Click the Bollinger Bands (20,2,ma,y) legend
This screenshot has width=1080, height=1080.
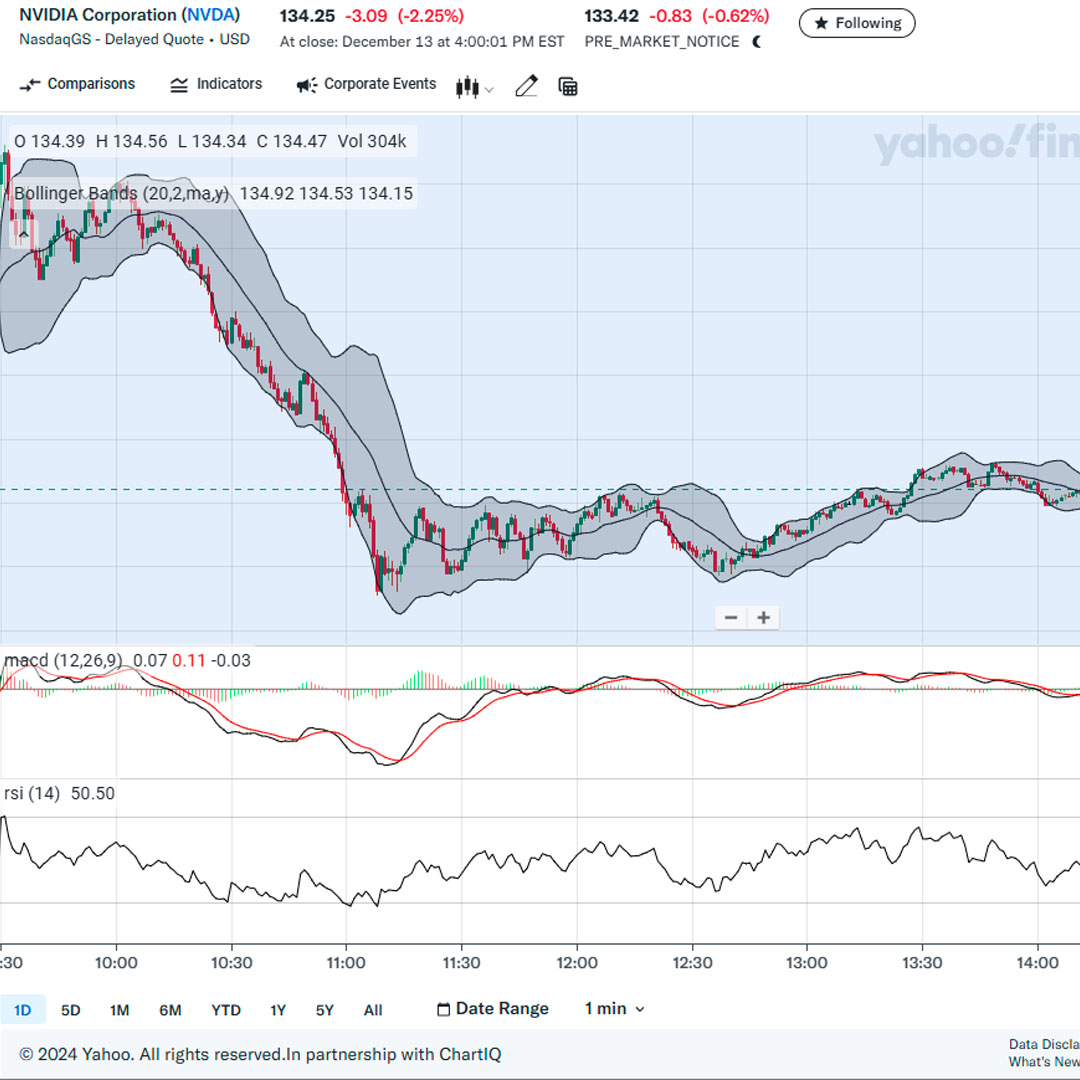coord(121,194)
